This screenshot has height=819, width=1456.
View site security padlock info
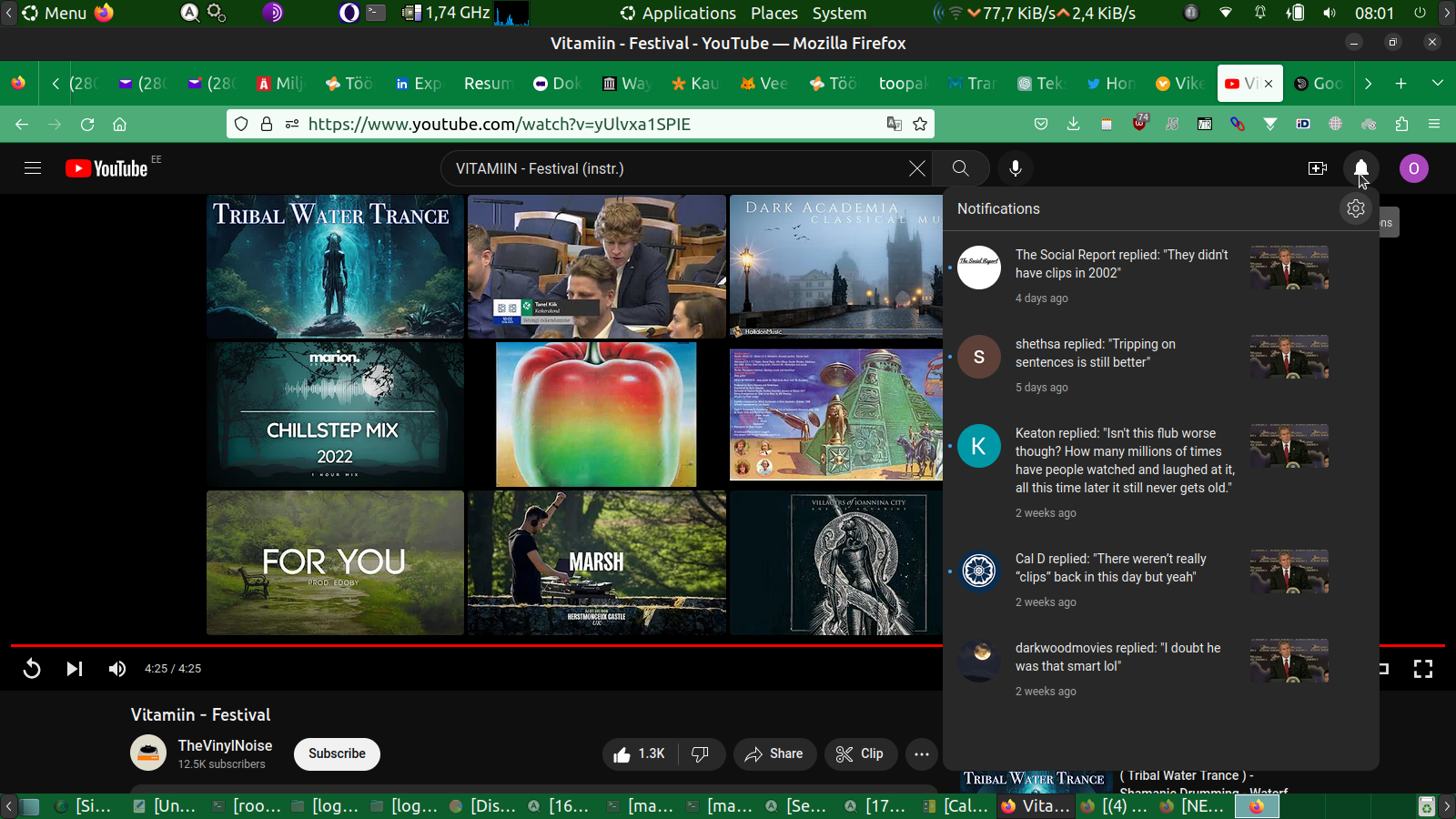[x=267, y=124]
